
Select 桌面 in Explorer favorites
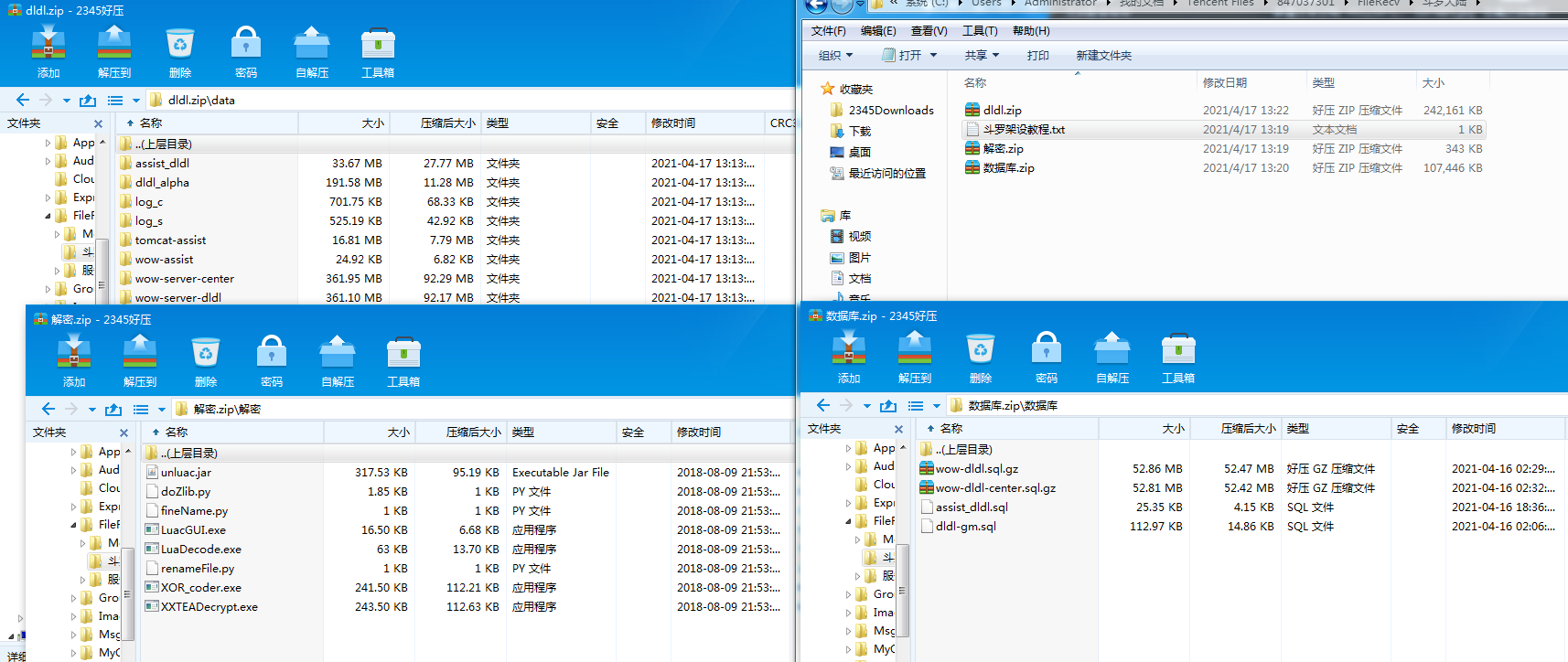click(x=851, y=152)
